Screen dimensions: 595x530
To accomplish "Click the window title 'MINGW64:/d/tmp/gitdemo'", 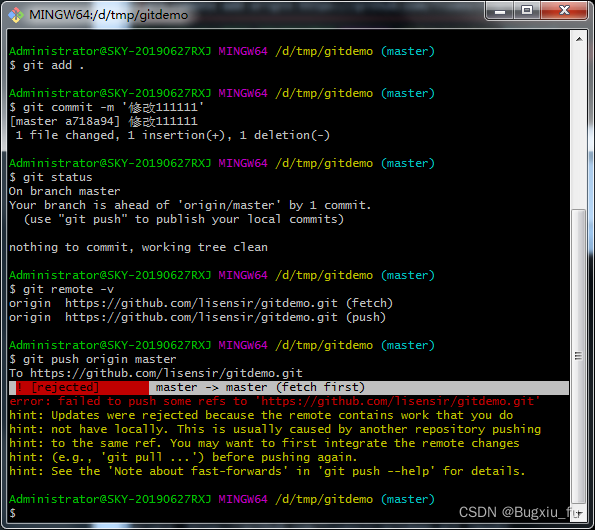I will point(109,15).
